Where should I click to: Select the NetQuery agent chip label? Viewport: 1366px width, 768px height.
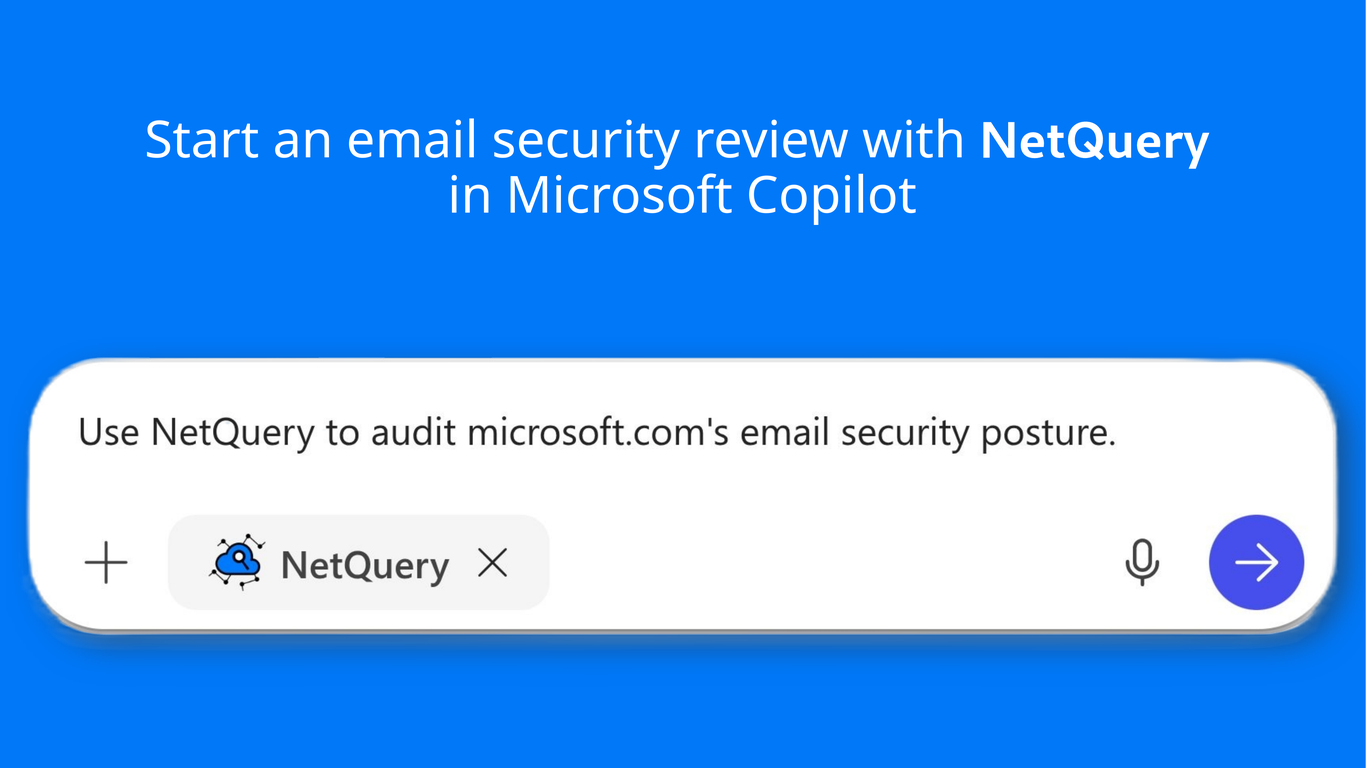tap(364, 565)
